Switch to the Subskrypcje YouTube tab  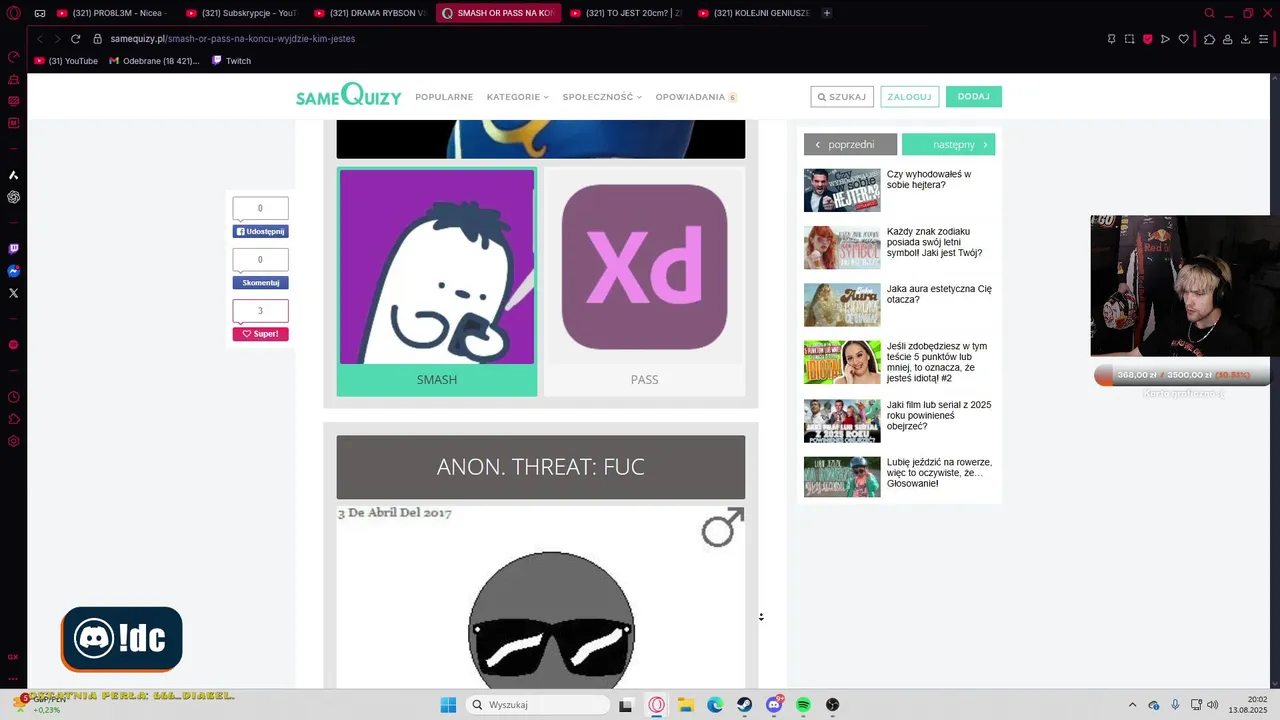click(244, 13)
